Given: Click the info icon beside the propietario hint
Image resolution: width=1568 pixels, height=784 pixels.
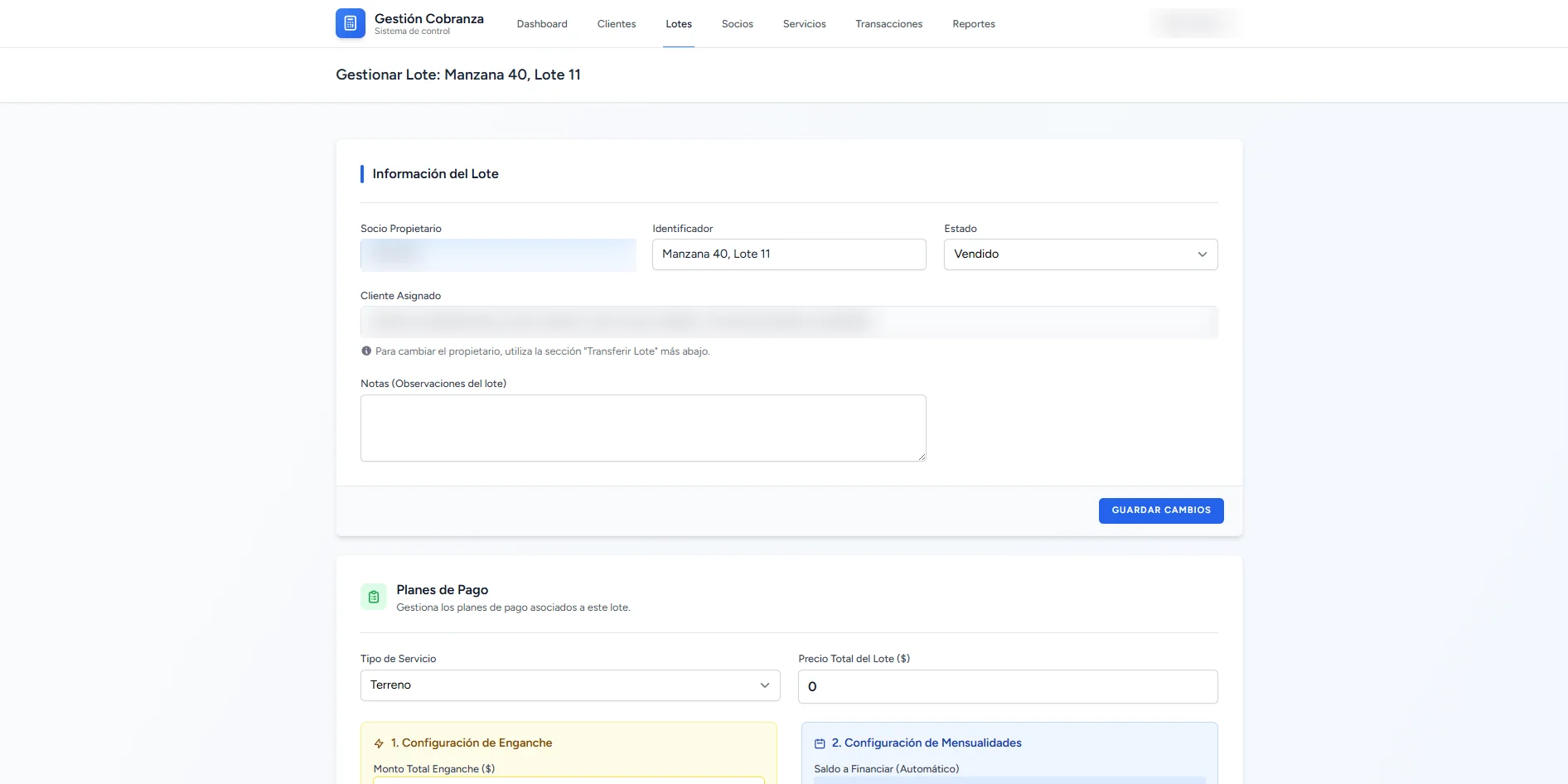Looking at the screenshot, I should pos(366,351).
